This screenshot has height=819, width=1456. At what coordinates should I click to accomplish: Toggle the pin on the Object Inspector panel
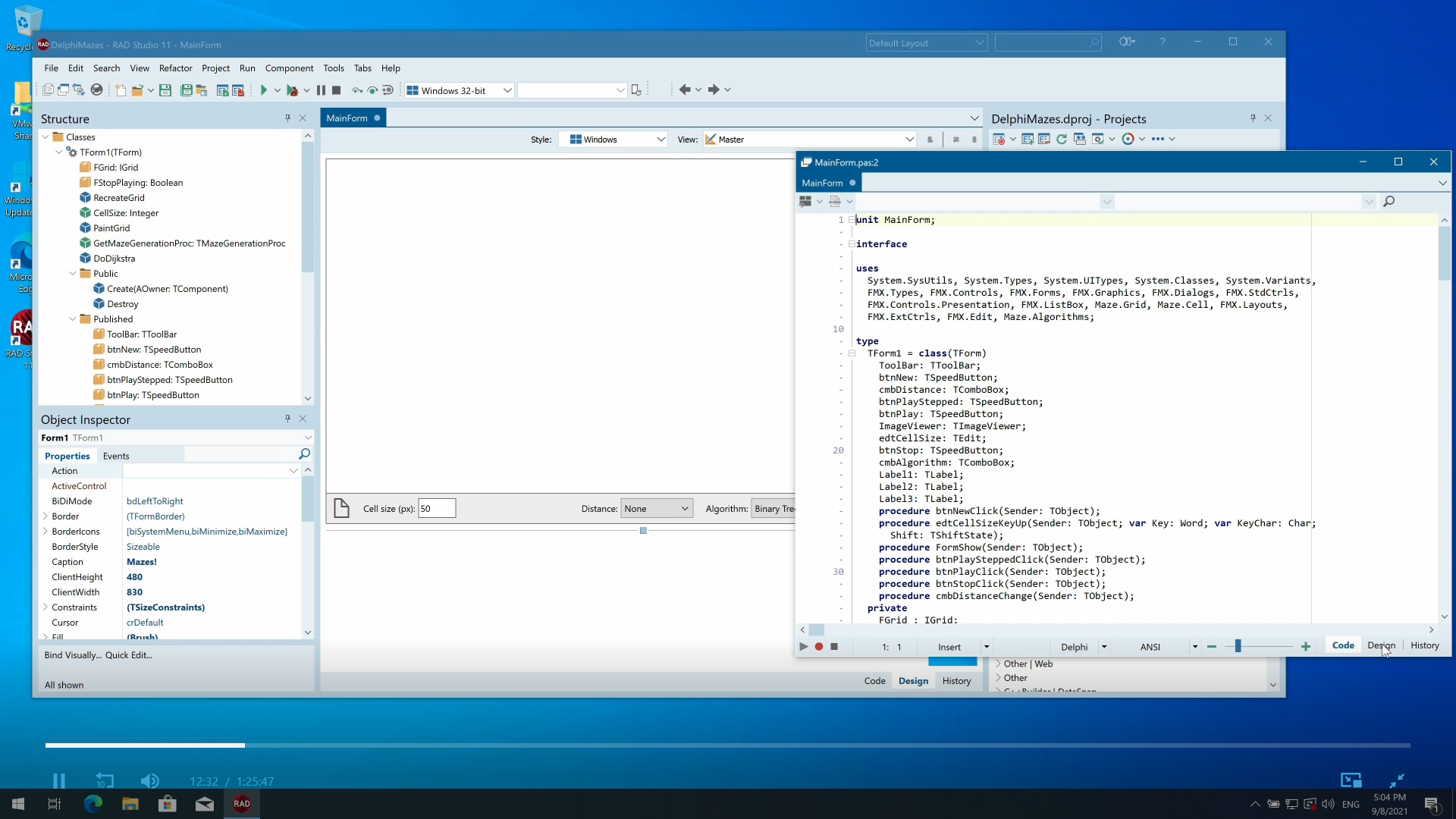pos(287,419)
